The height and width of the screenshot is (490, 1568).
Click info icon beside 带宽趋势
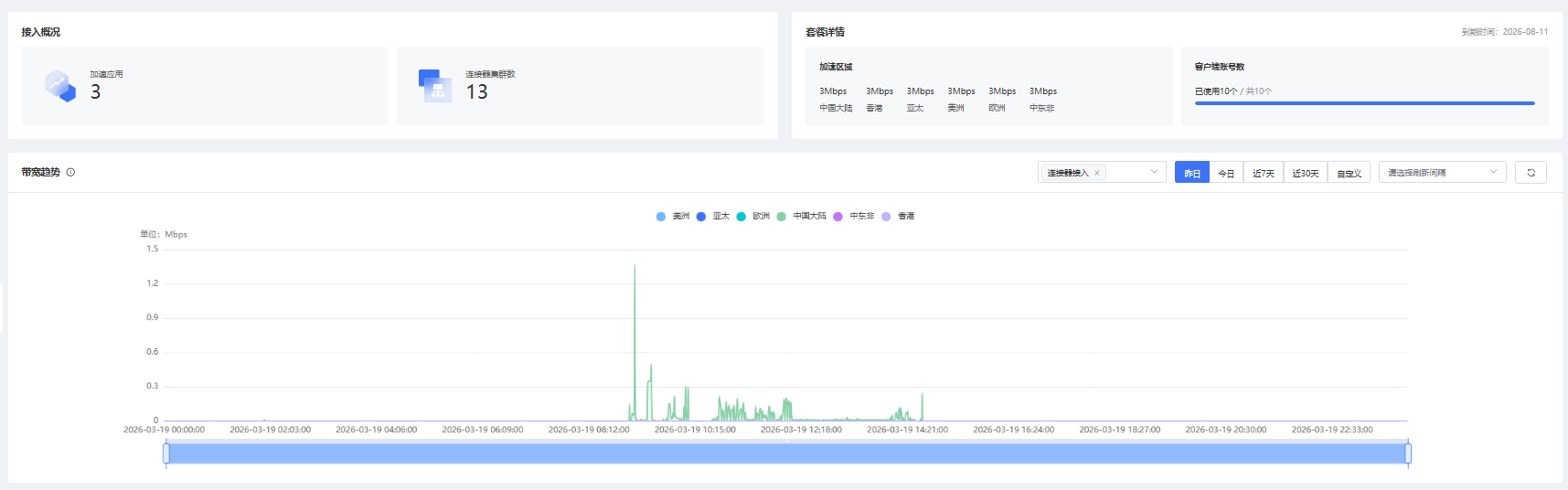coord(70,172)
